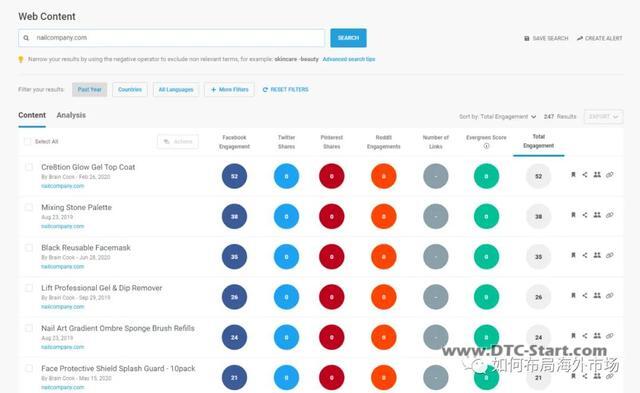Click the bookmark icon for Cre8tion Glow Gel Top Coat

click(573, 175)
